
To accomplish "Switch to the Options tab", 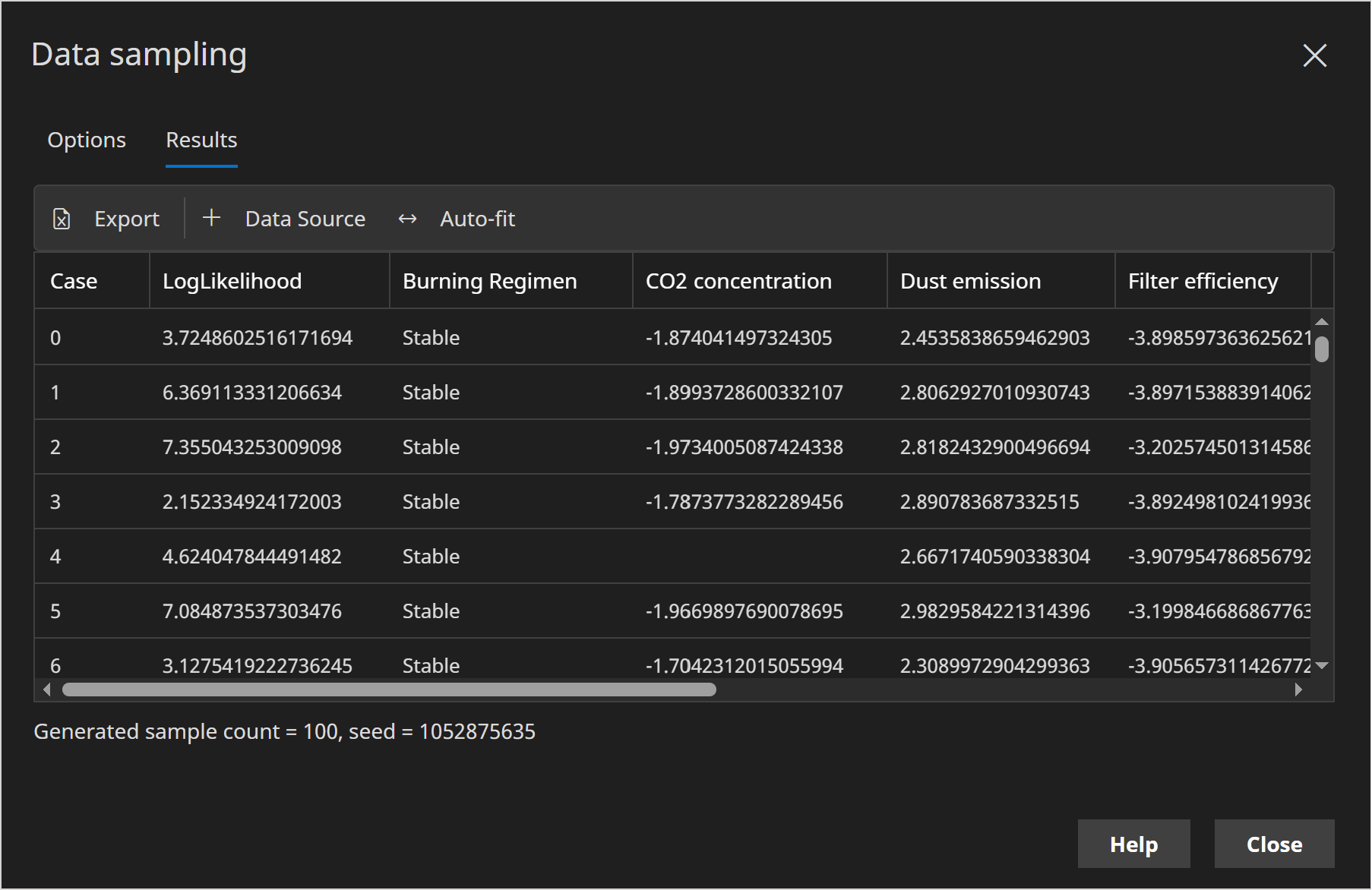I will [x=87, y=140].
